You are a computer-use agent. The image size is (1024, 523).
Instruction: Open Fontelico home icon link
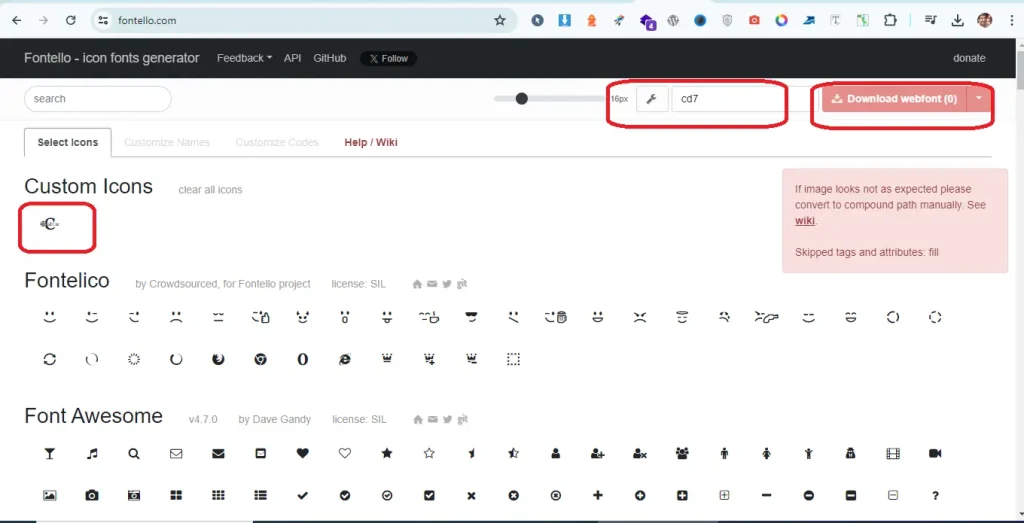click(x=417, y=284)
